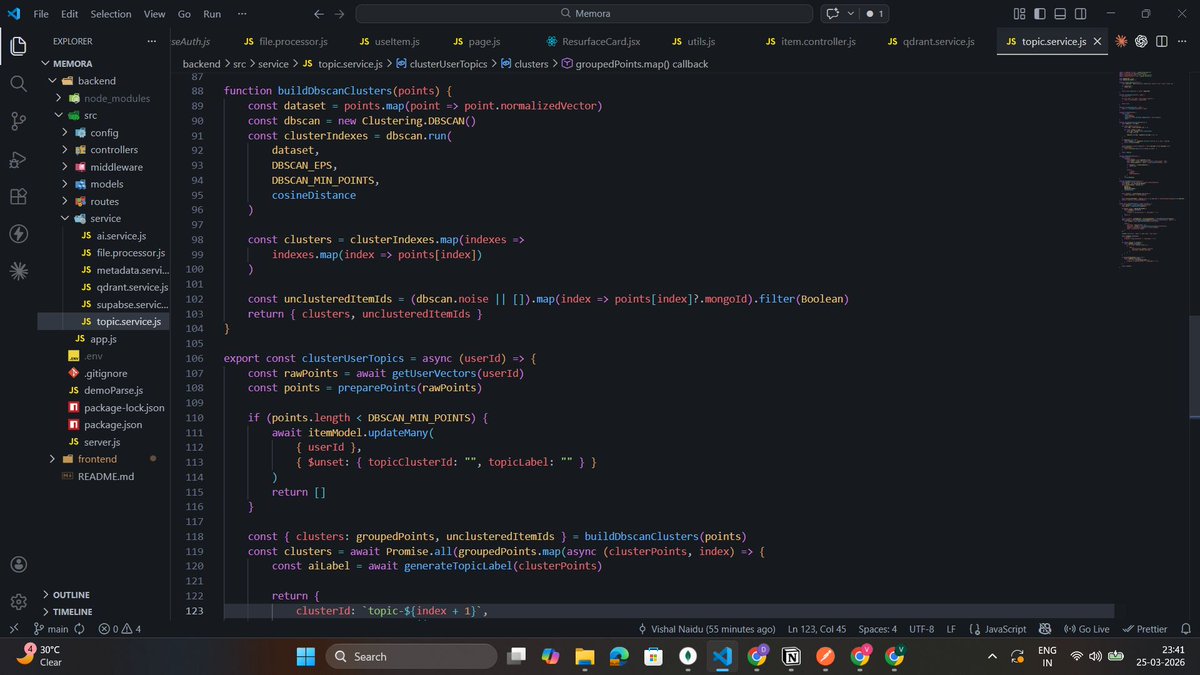The image size is (1200, 675).
Task: Open the Accounts icon in the activity bar
Action: [18, 565]
